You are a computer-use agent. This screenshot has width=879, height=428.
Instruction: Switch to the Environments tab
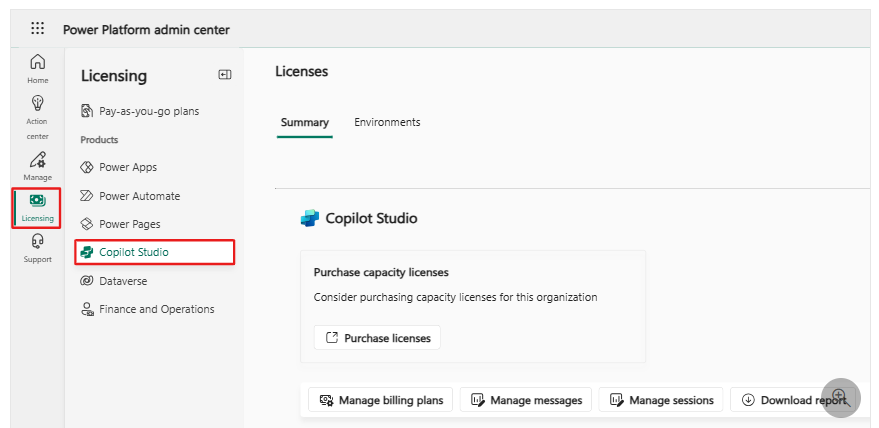coord(387,122)
